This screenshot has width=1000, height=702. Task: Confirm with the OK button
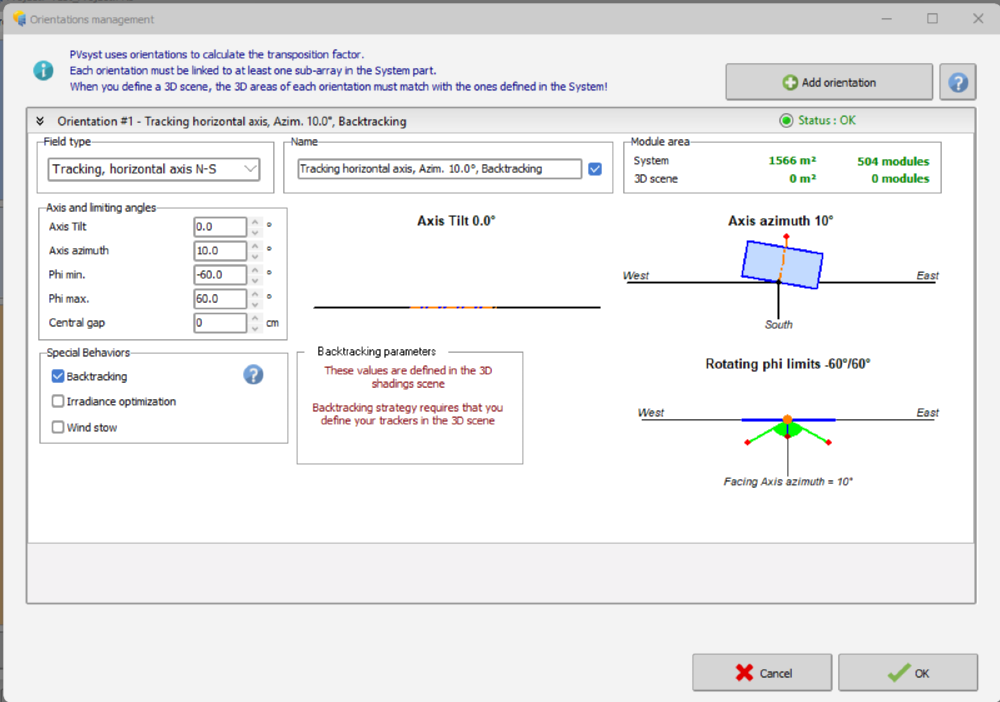tap(908, 673)
